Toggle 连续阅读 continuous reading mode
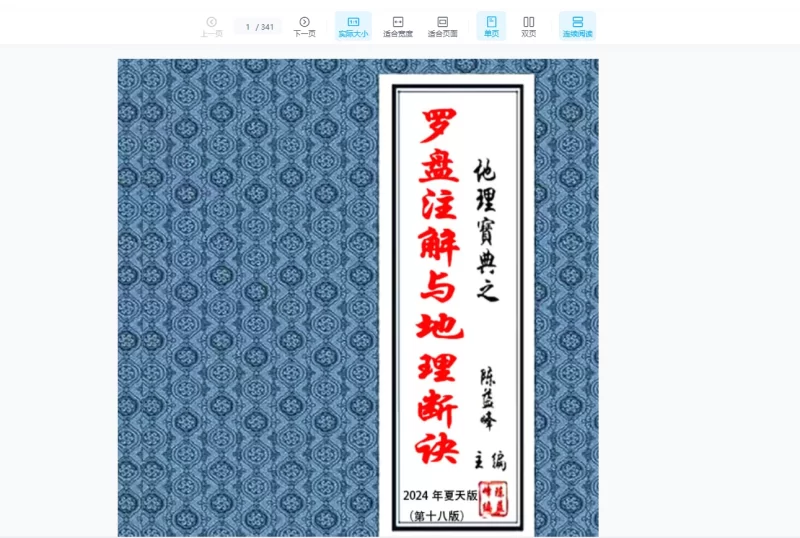This screenshot has width=800, height=538. coord(577,26)
